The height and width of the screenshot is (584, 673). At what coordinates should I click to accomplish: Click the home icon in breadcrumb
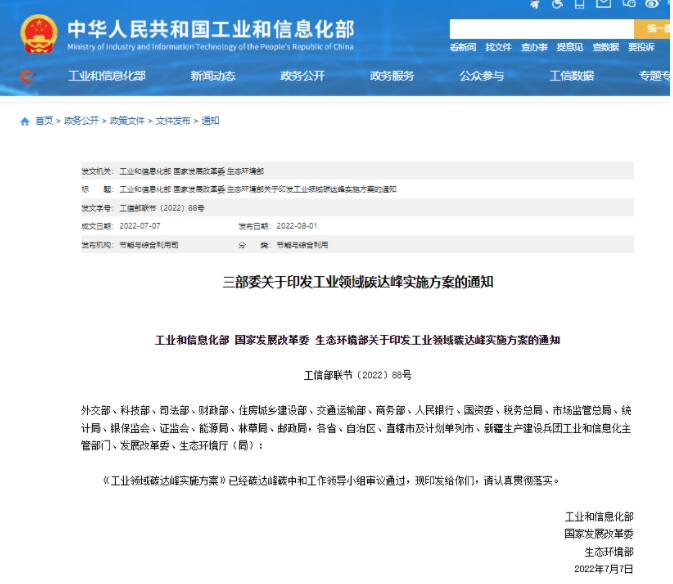point(25,121)
